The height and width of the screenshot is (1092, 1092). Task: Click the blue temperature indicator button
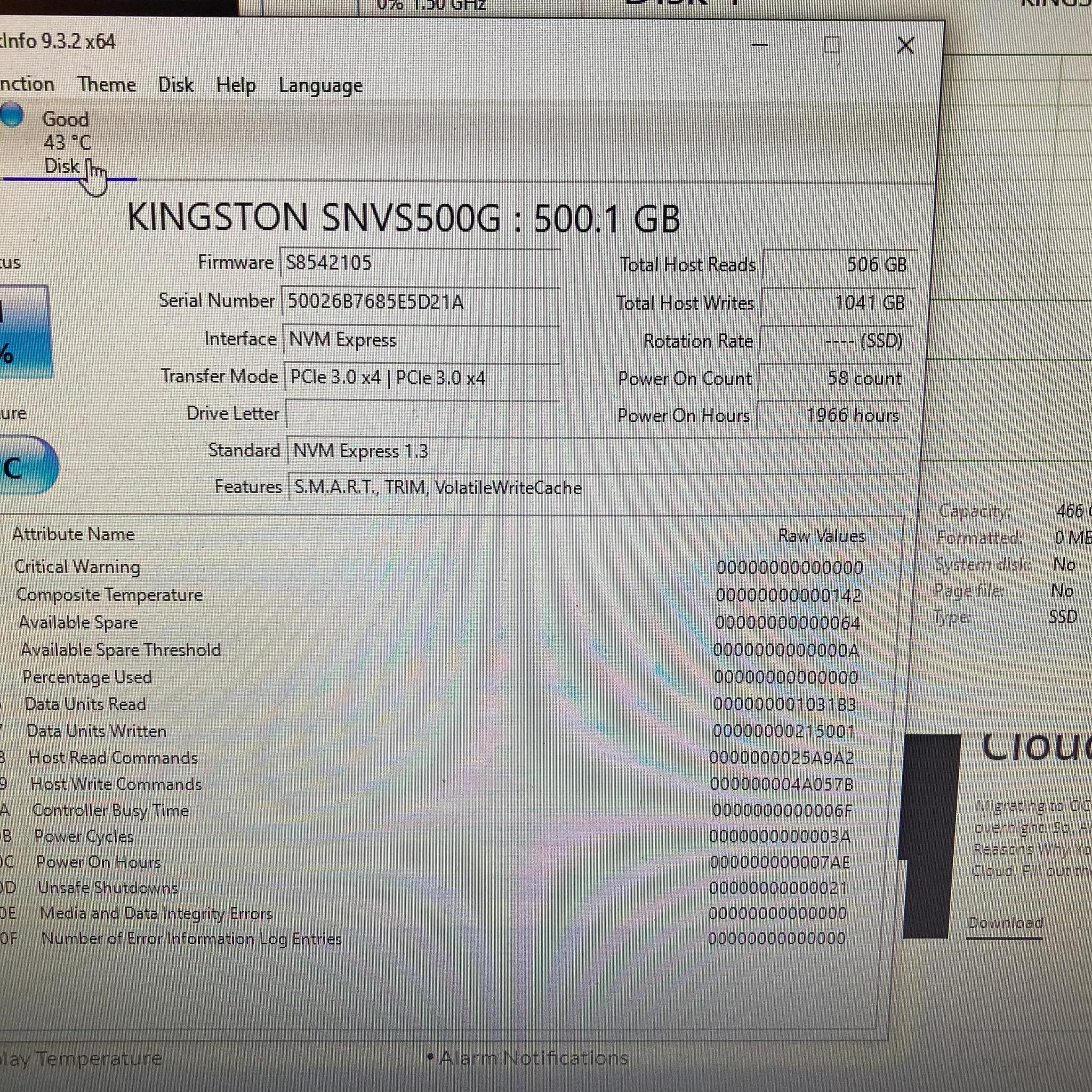pyautogui.click(x=28, y=465)
